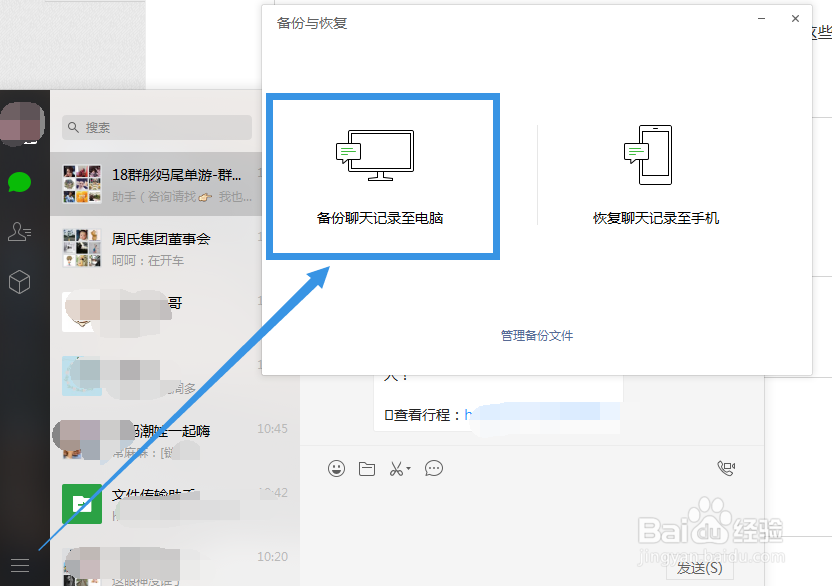This screenshot has height=586, width=832.
Task: Start a video call with the call icon
Action: pyautogui.click(x=726, y=467)
